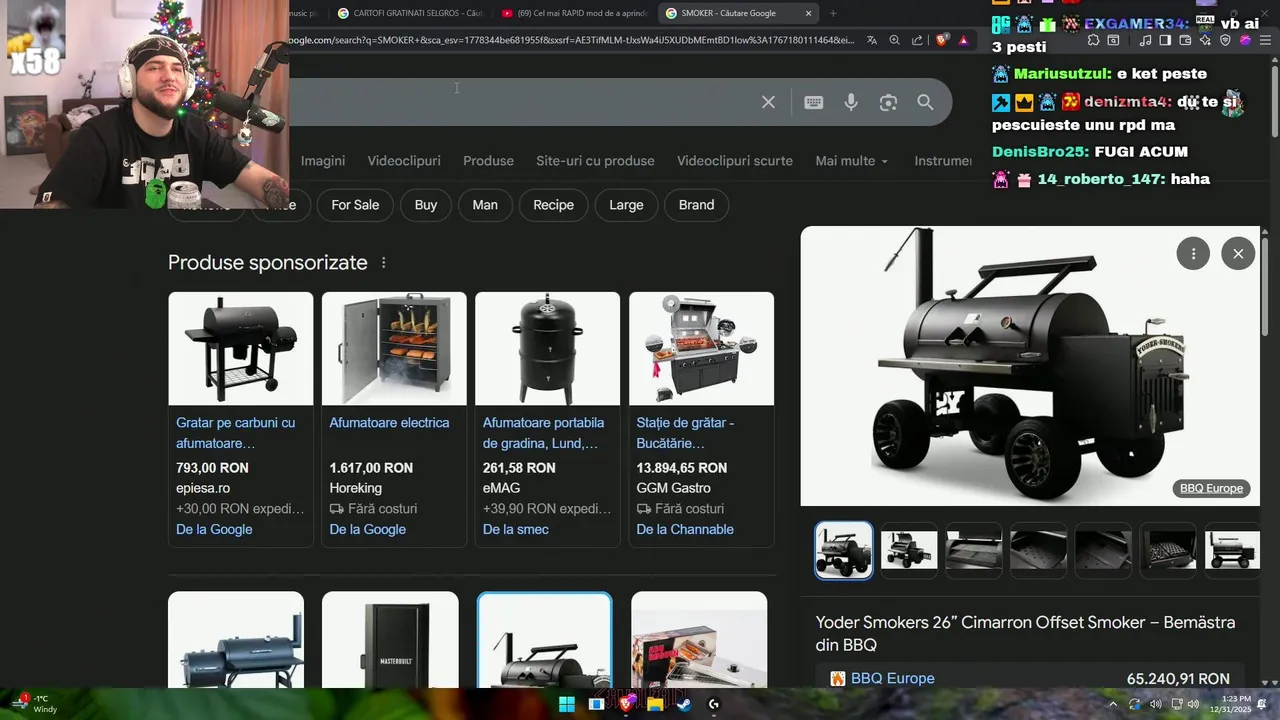Open the Instrumente search tools
This screenshot has height=720, width=1280.
945,161
